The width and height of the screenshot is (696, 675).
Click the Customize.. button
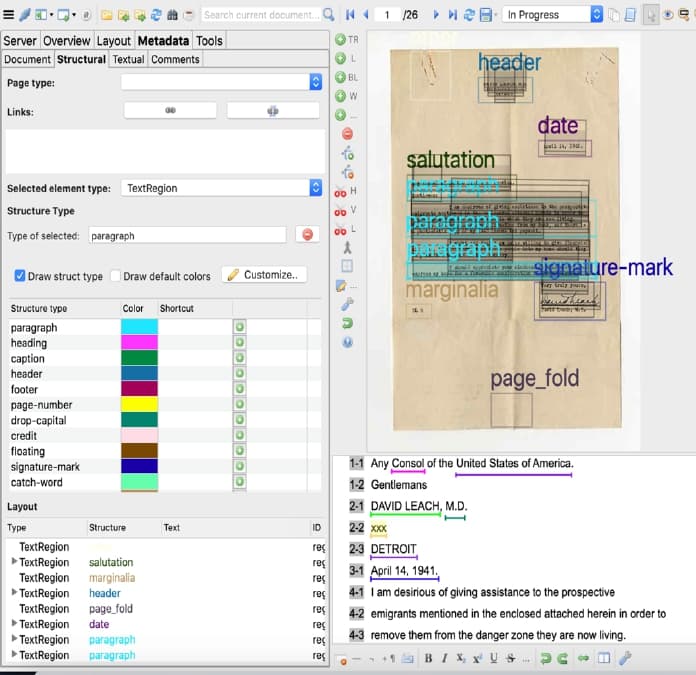click(264, 275)
